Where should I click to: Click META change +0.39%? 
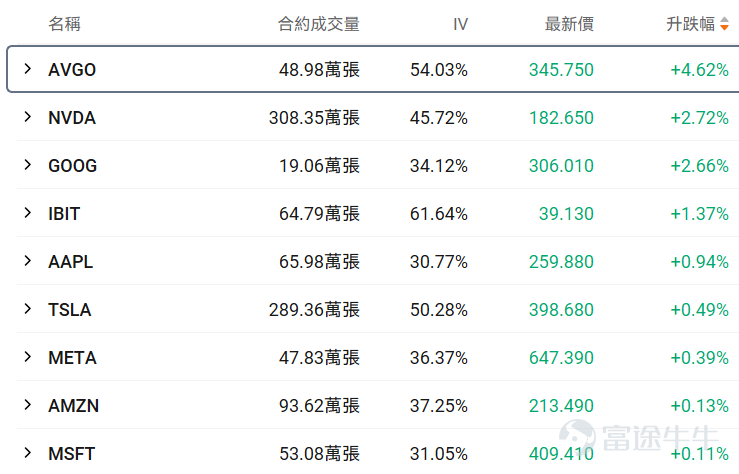tap(700, 359)
